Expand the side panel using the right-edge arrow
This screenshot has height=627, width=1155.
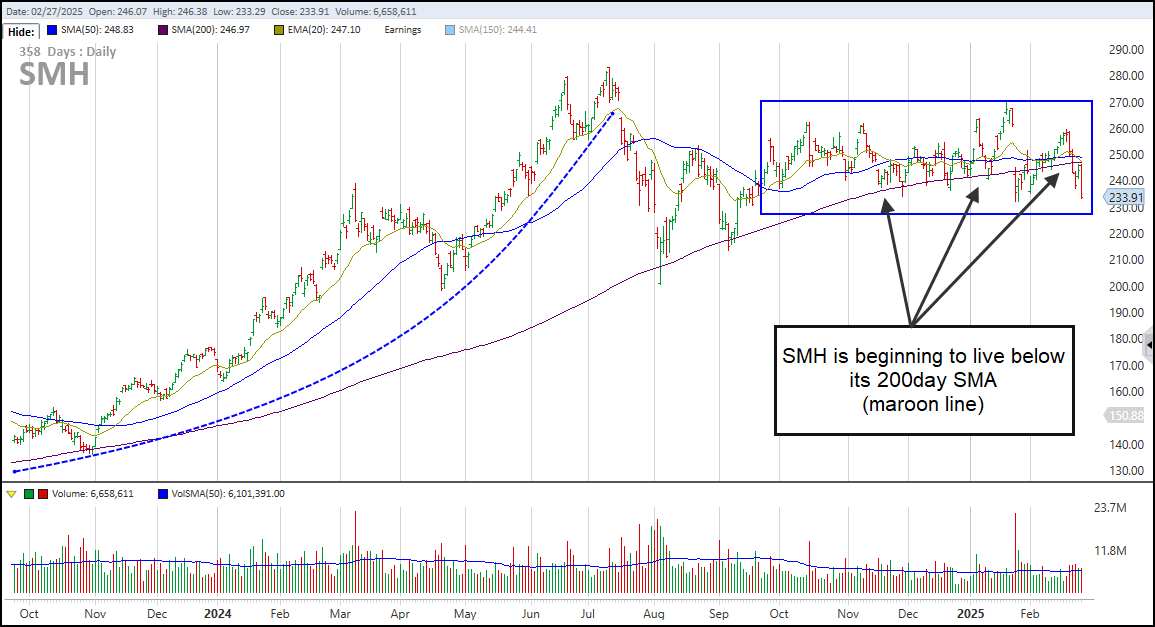(1150, 345)
